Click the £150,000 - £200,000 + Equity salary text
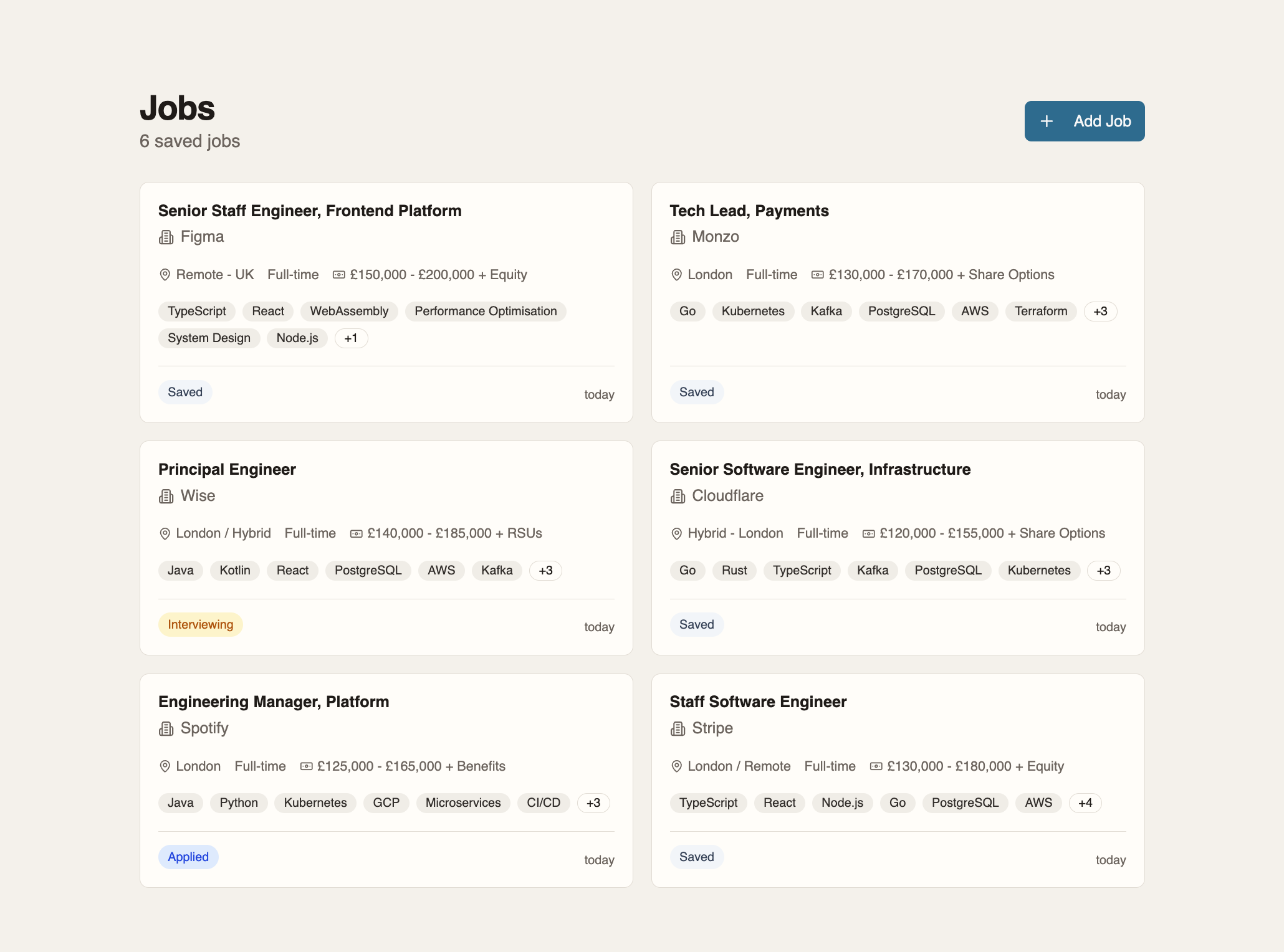This screenshot has height=952, width=1284. (x=438, y=275)
